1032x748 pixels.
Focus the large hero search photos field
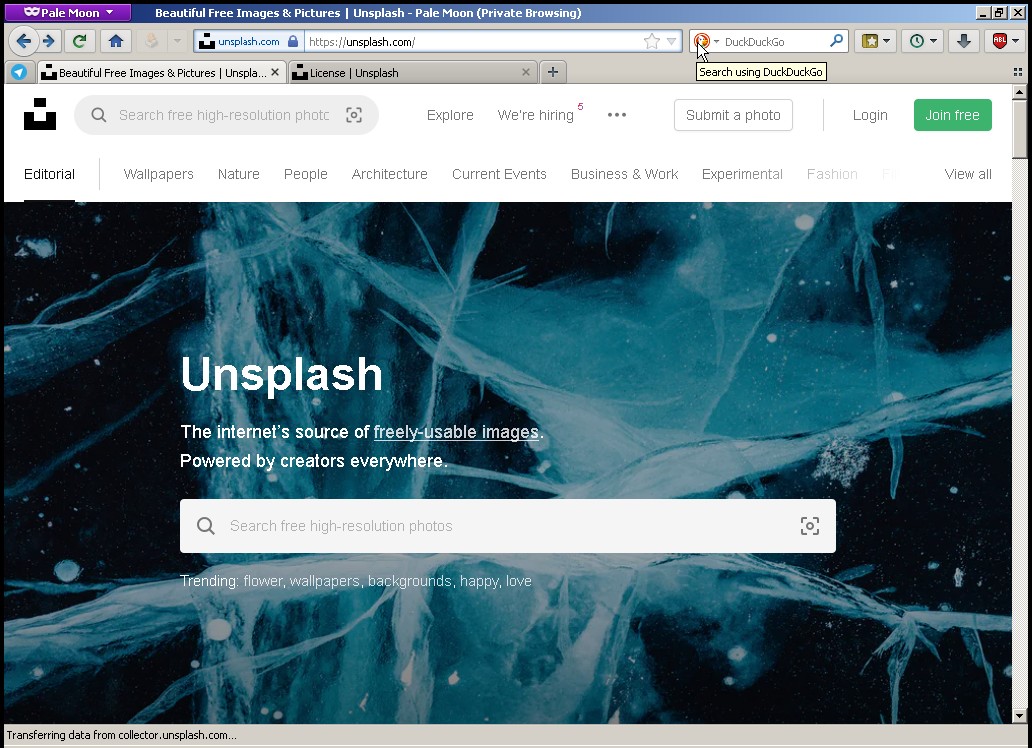[507, 525]
